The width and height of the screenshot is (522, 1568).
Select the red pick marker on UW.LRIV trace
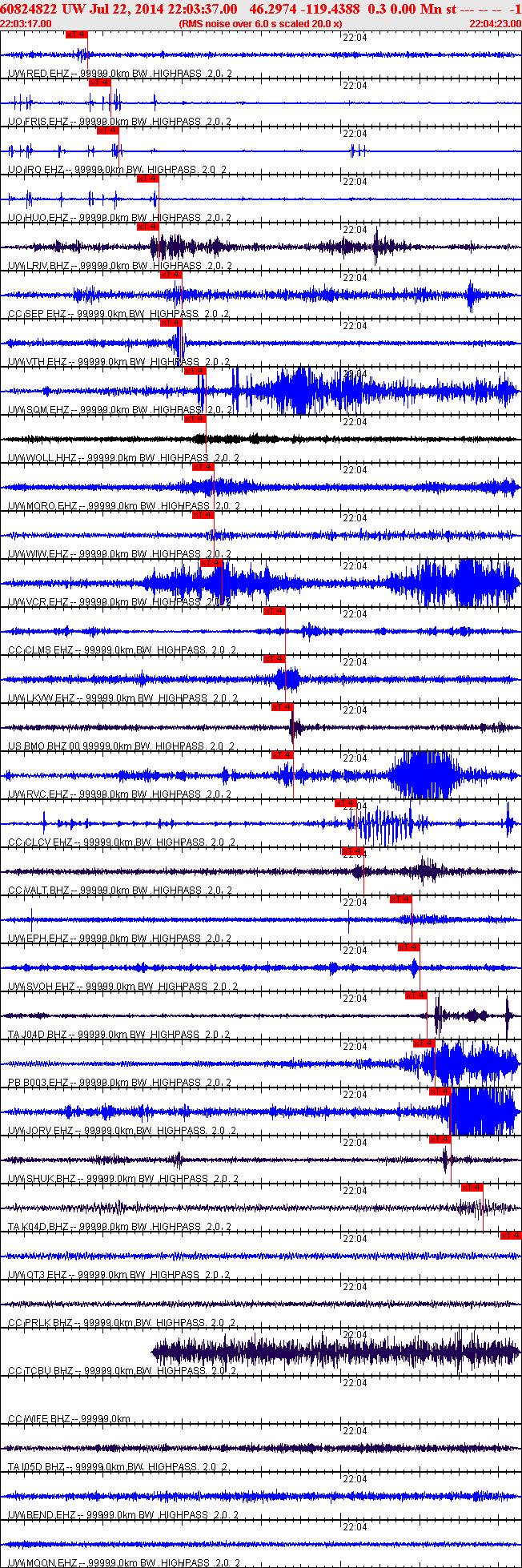[147, 227]
